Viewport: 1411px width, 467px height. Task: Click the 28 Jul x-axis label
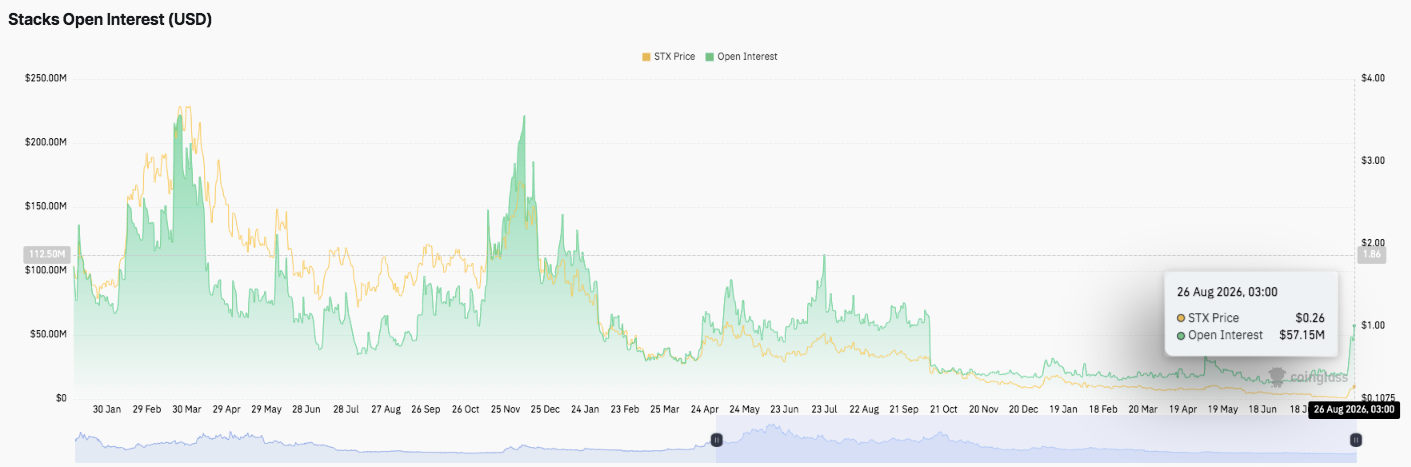point(346,410)
